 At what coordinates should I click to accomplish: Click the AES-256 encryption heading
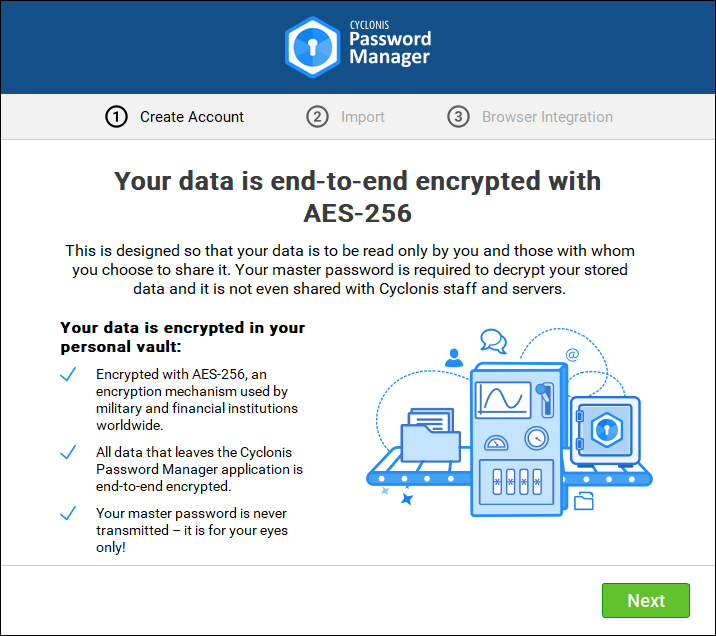[358, 197]
